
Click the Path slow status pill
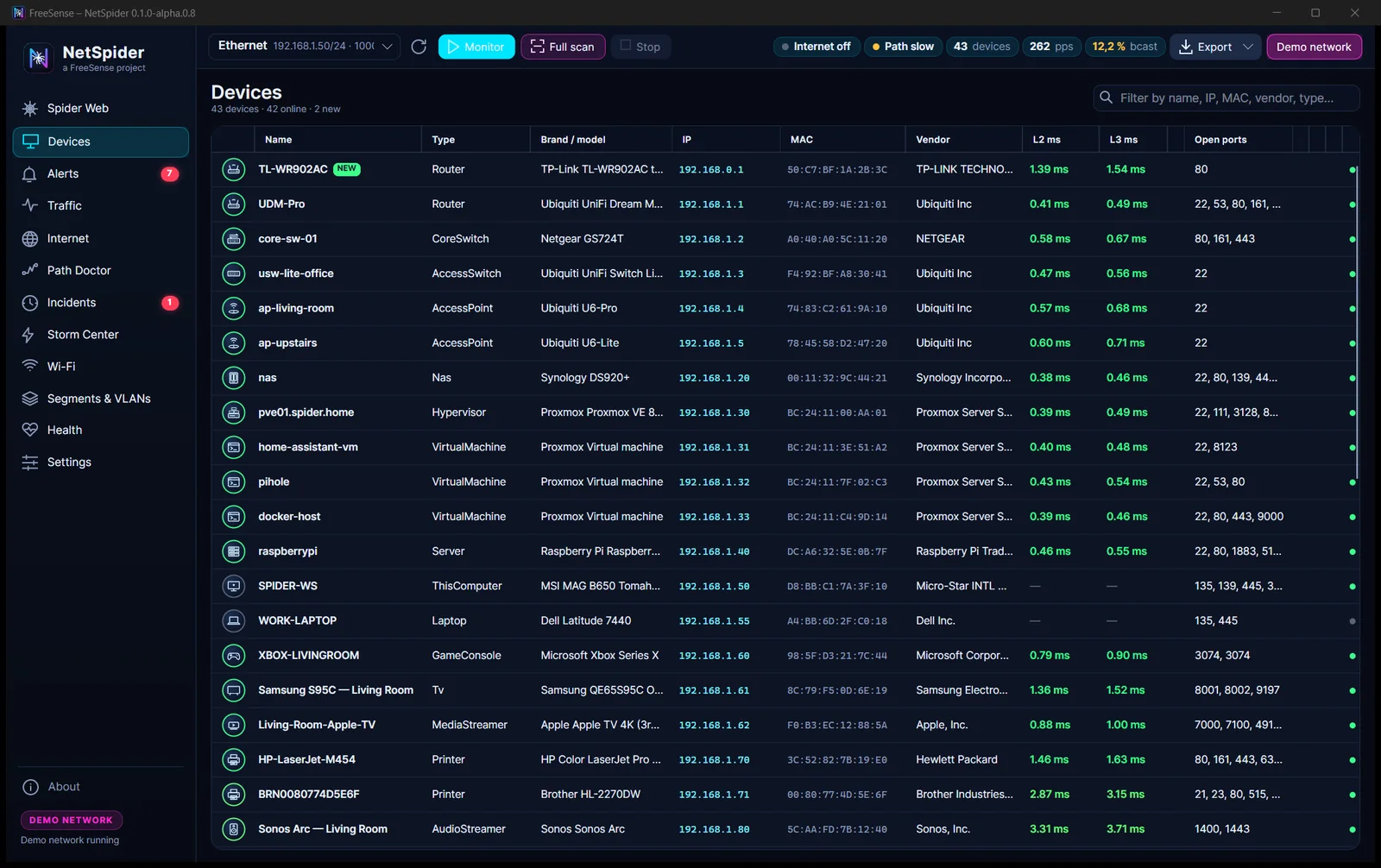tap(903, 47)
